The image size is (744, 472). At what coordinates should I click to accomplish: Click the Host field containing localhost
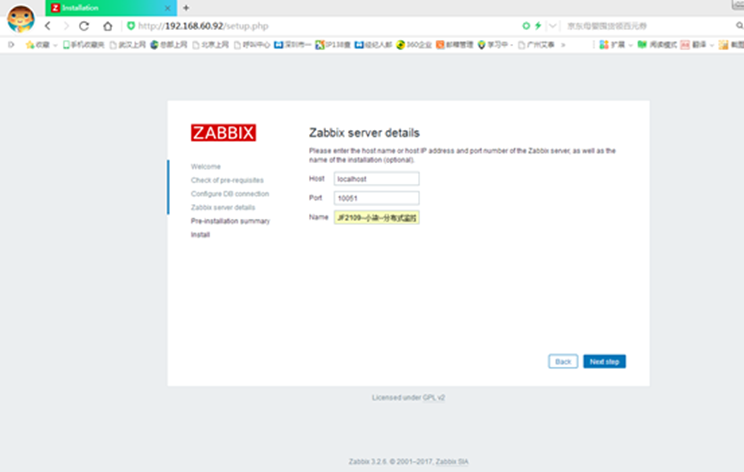[376, 179]
